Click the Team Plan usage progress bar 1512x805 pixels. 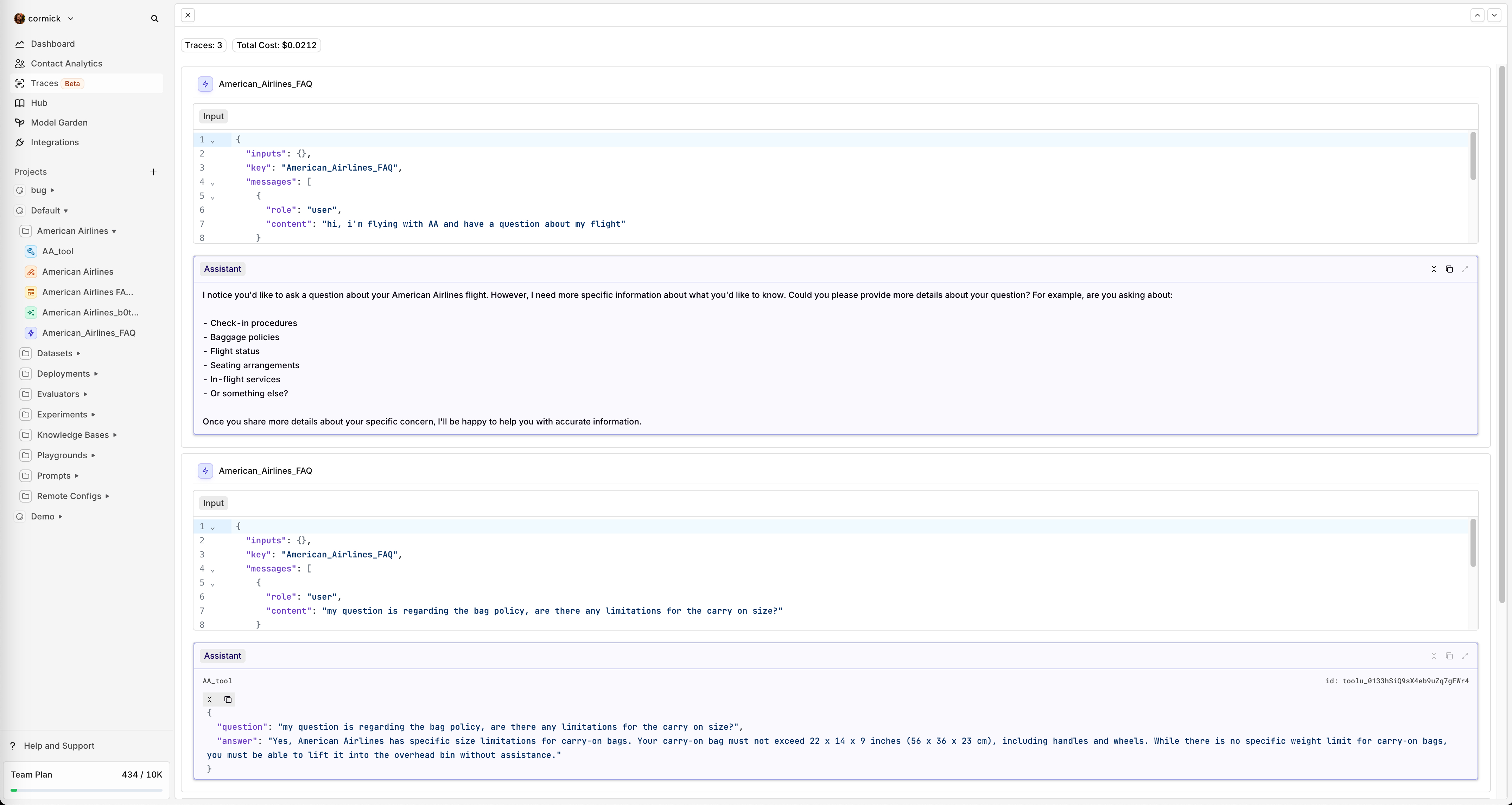pos(86,790)
